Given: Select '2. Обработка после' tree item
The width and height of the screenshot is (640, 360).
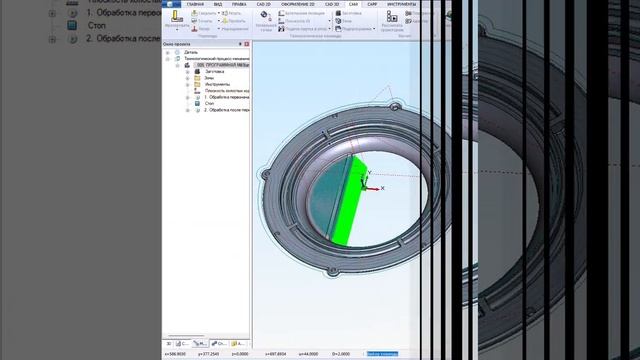Looking at the screenshot, I should [x=227, y=110].
